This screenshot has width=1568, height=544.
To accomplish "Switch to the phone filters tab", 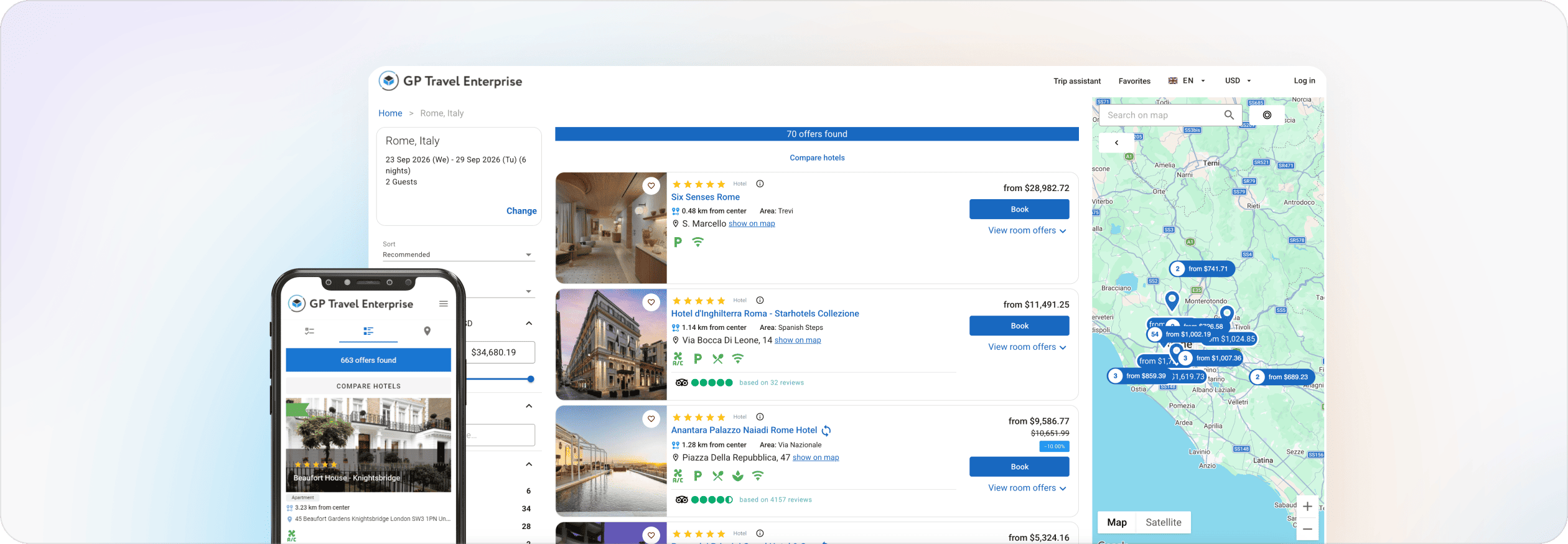I will click(x=309, y=331).
